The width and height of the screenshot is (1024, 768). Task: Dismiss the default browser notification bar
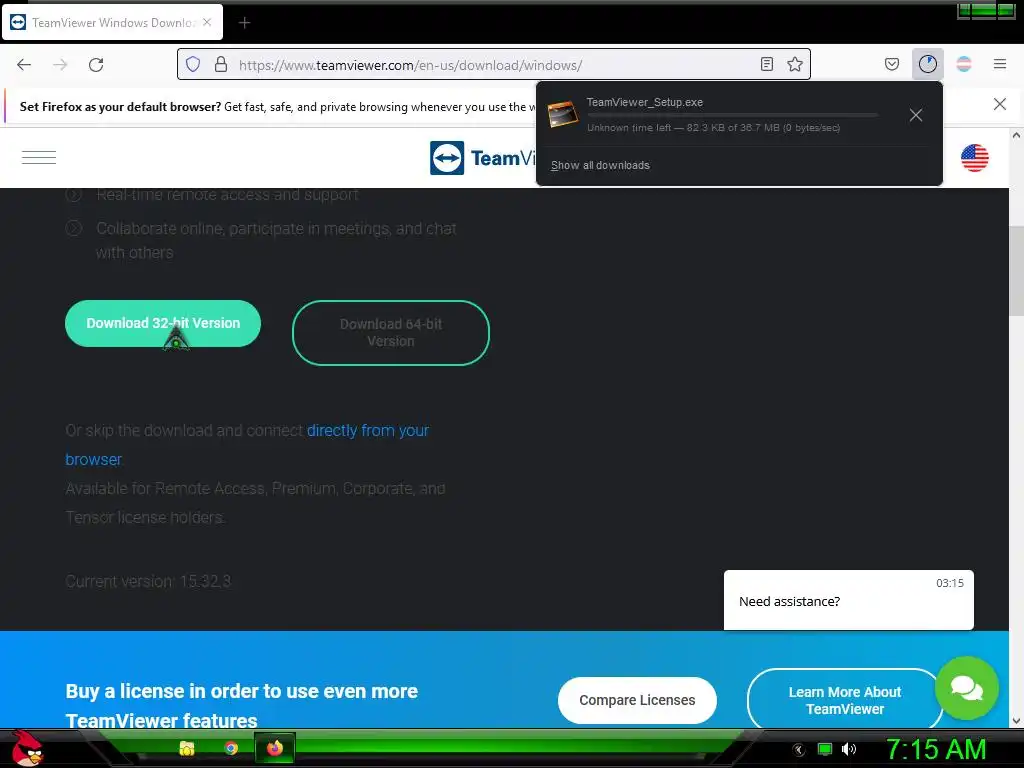999,104
